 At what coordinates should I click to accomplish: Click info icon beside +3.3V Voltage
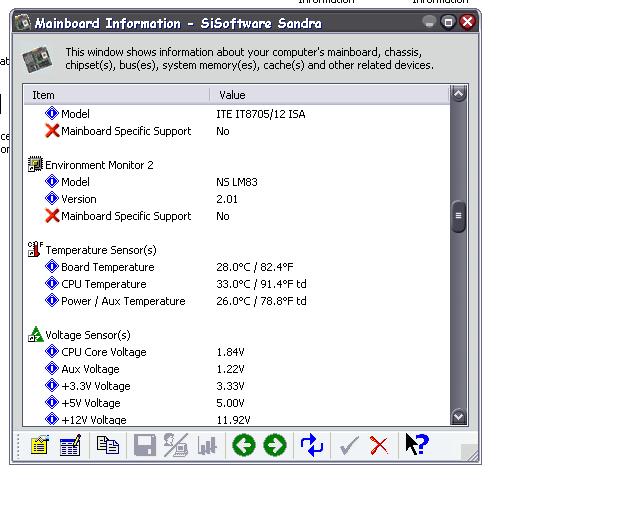52,385
